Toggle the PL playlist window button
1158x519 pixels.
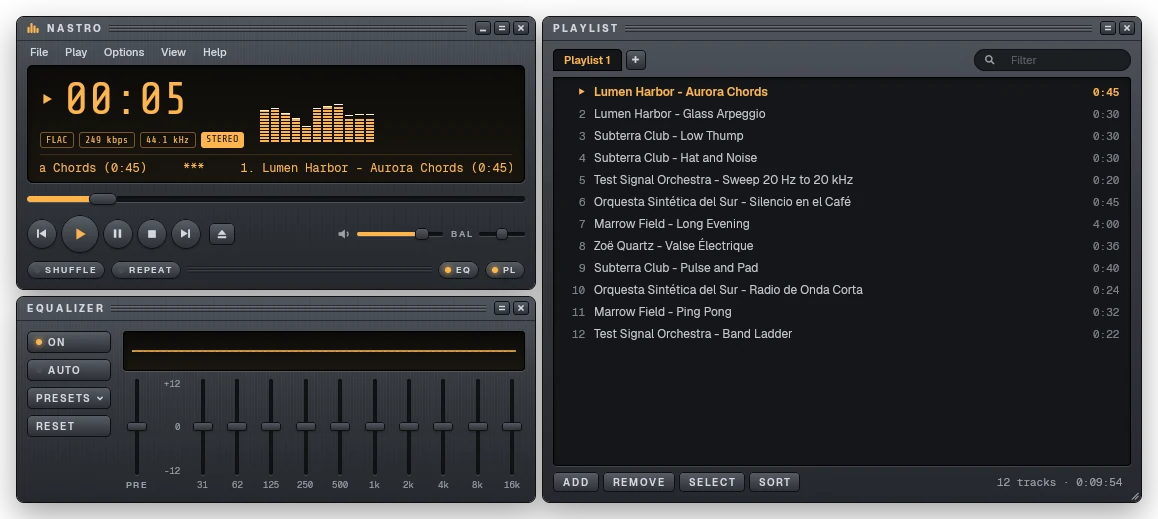504,270
